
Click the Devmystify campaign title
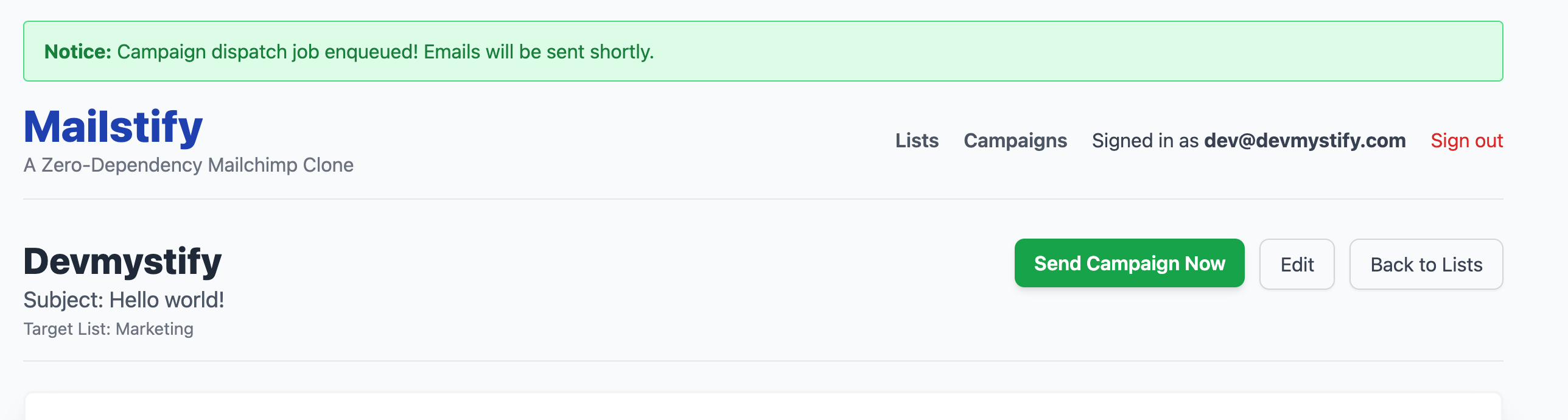click(122, 262)
